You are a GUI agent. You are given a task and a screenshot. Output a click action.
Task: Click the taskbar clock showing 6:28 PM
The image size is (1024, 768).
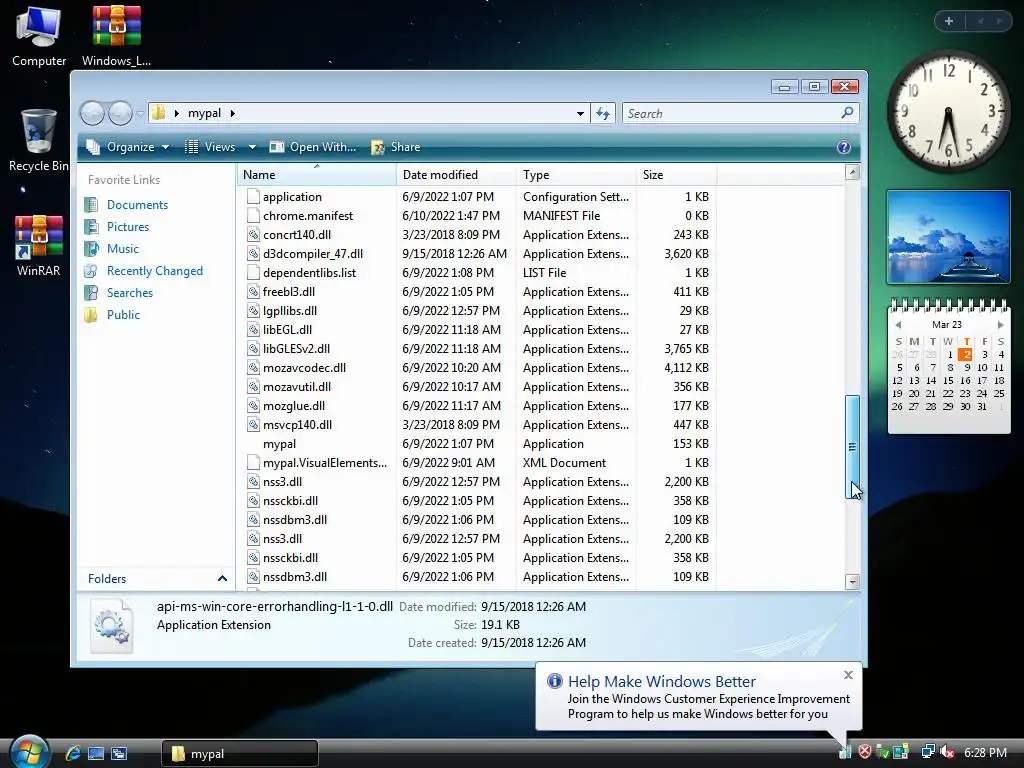[x=985, y=752]
